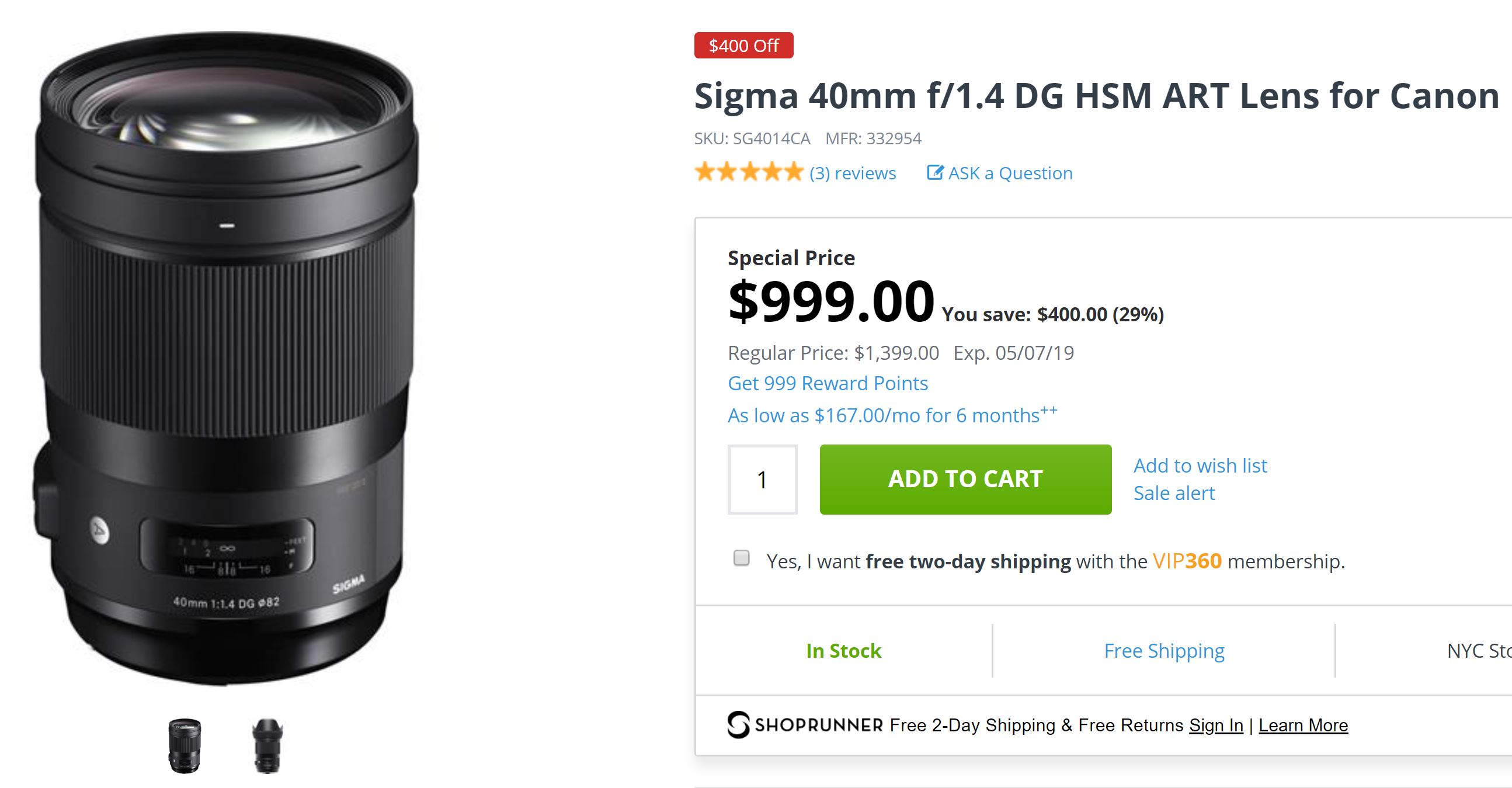Click the VIP360 membership text
Viewport: 1512px width, 788px height.
tap(1187, 561)
